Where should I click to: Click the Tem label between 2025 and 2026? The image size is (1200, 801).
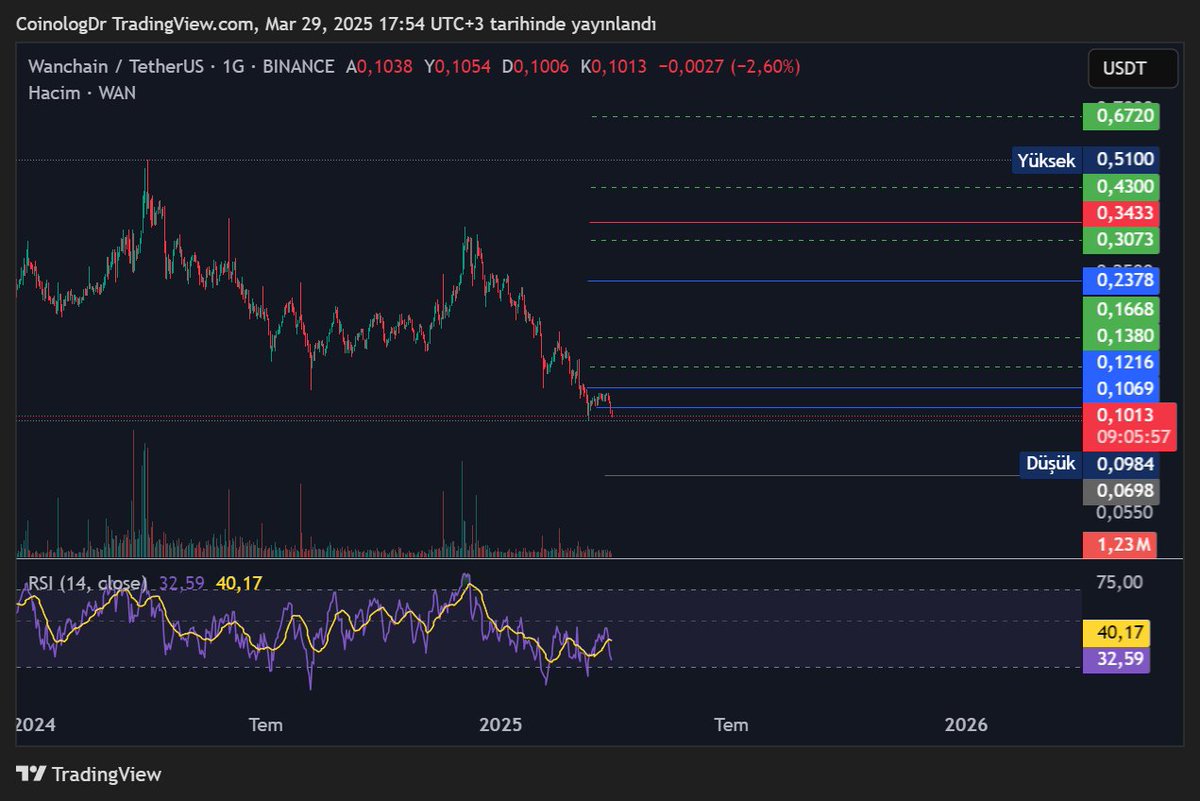[x=731, y=725]
